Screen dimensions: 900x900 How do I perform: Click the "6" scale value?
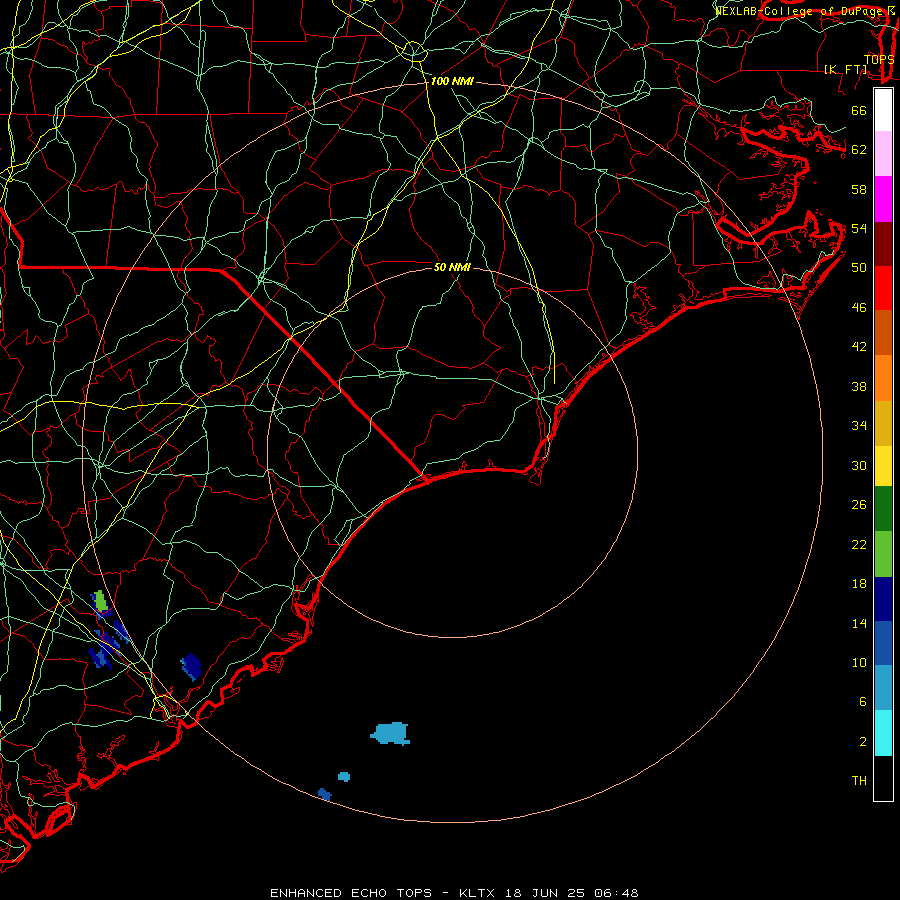click(862, 702)
